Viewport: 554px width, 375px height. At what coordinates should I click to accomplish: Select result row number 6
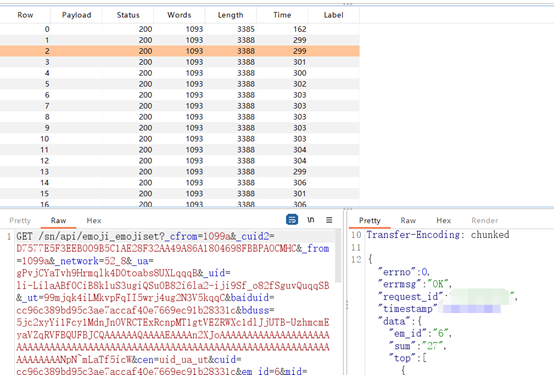[180, 95]
